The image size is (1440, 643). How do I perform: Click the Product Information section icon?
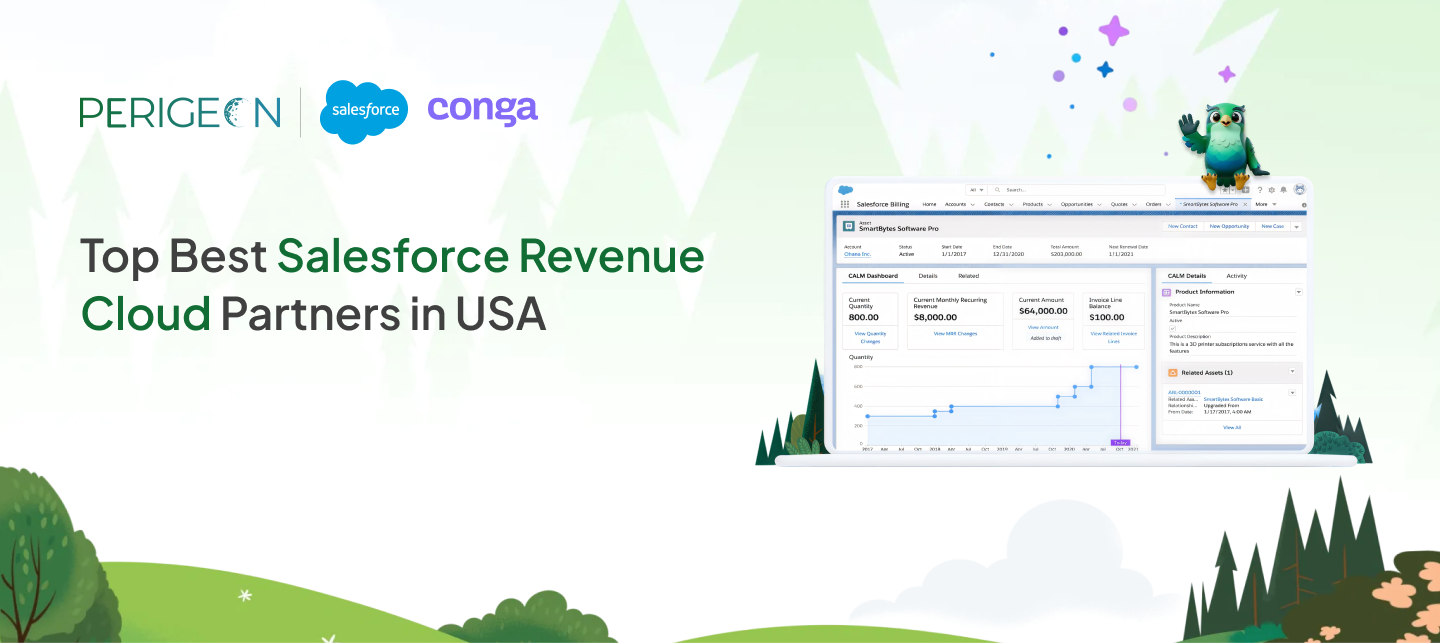1166,292
